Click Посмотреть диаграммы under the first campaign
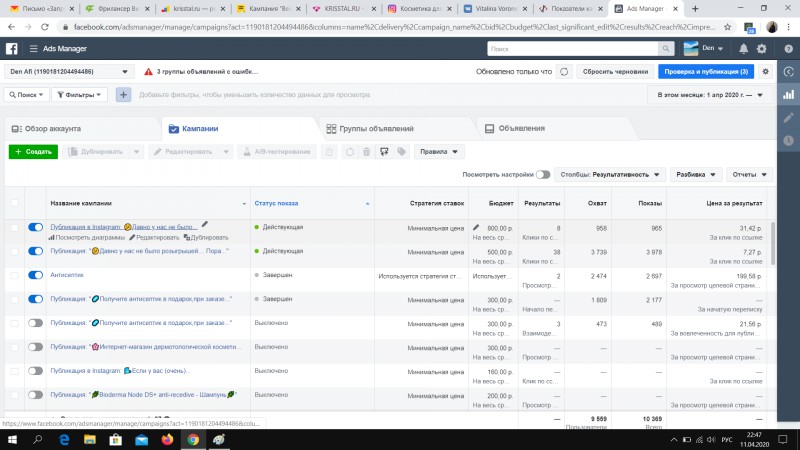The width and height of the screenshot is (800, 450). click(86, 237)
